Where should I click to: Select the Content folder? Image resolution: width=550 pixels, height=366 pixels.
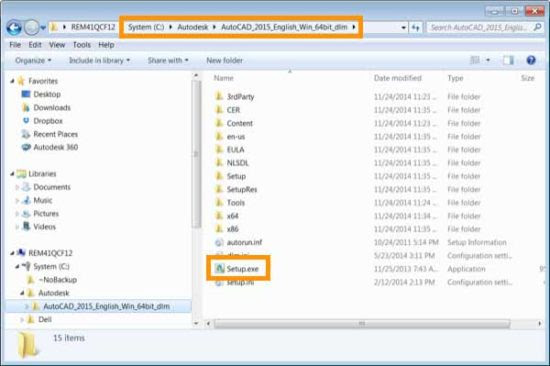tap(240, 124)
